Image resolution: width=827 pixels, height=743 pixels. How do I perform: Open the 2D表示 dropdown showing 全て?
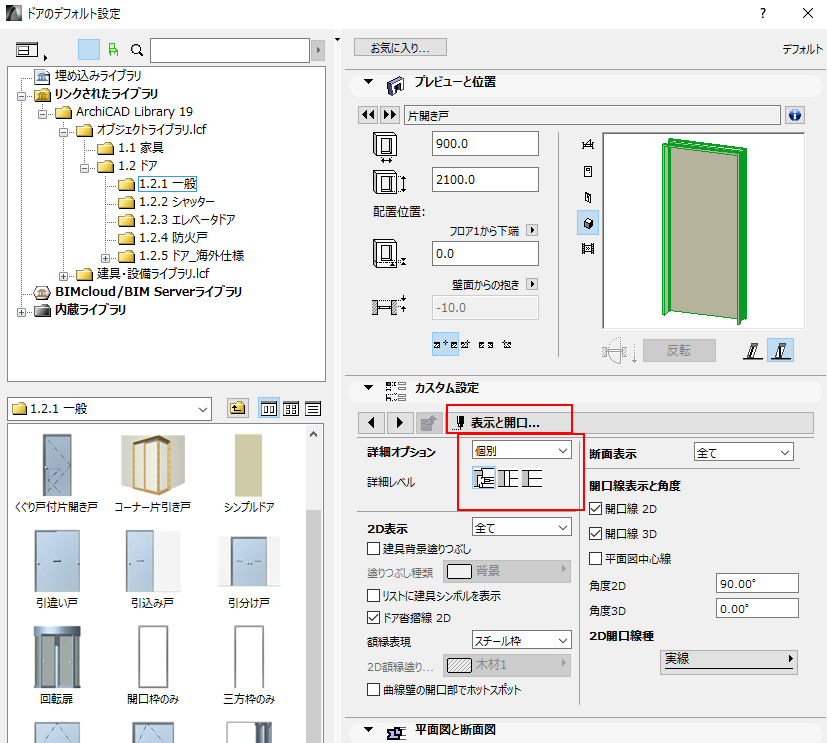(521, 527)
